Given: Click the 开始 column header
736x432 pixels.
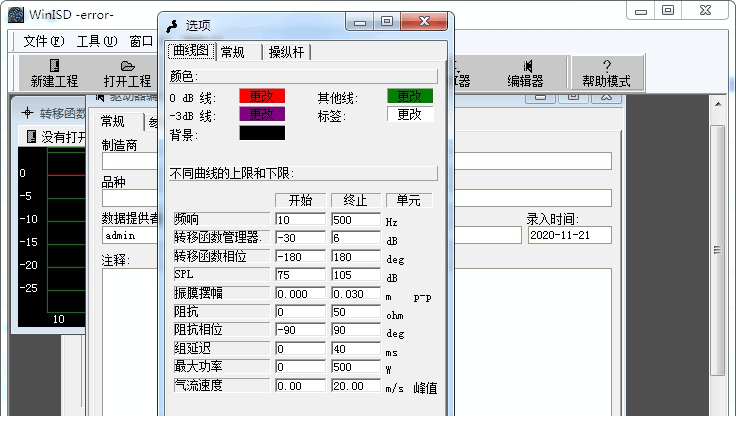Looking at the screenshot, I should (x=300, y=201).
